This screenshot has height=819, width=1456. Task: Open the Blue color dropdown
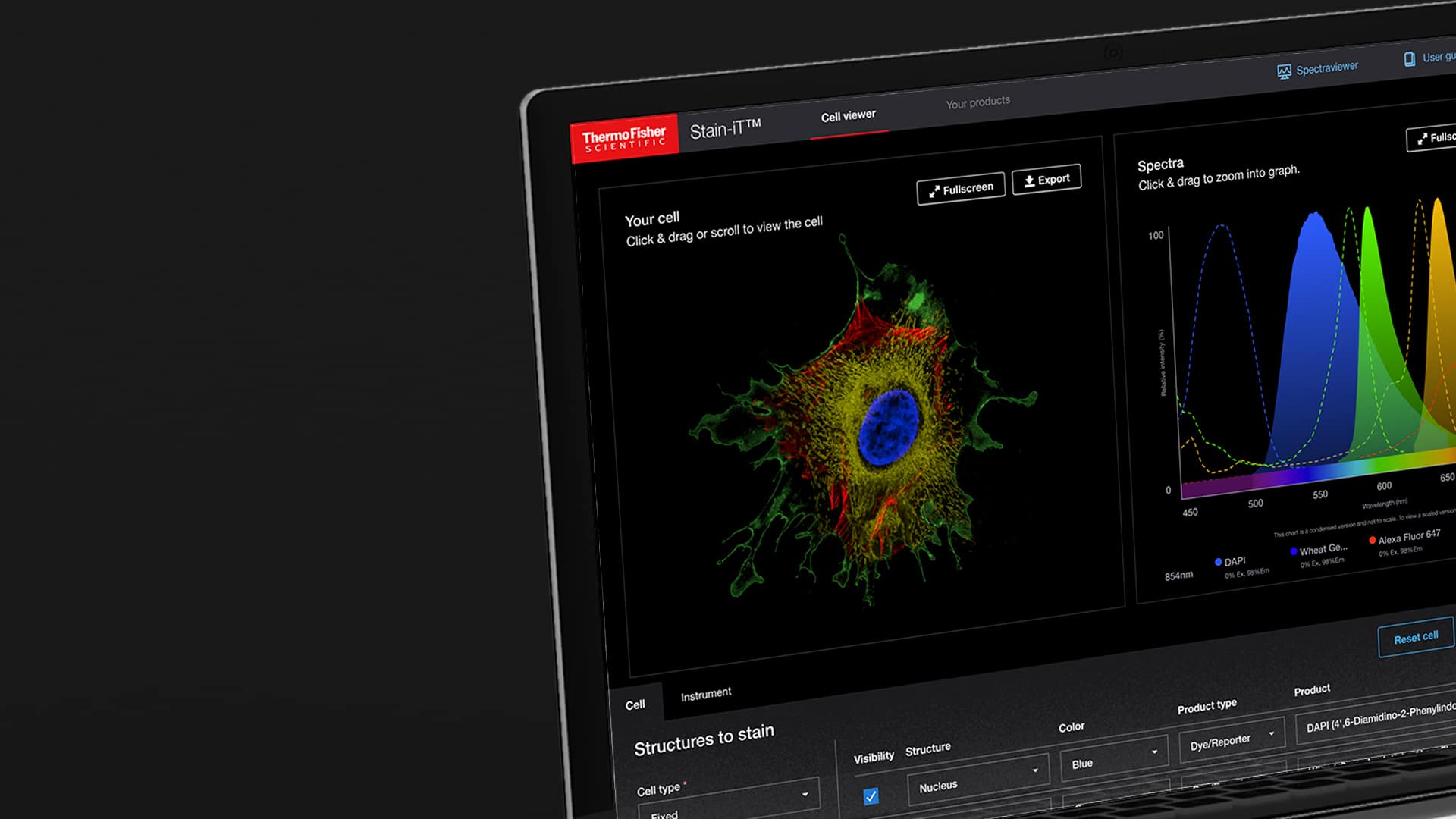(1114, 758)
